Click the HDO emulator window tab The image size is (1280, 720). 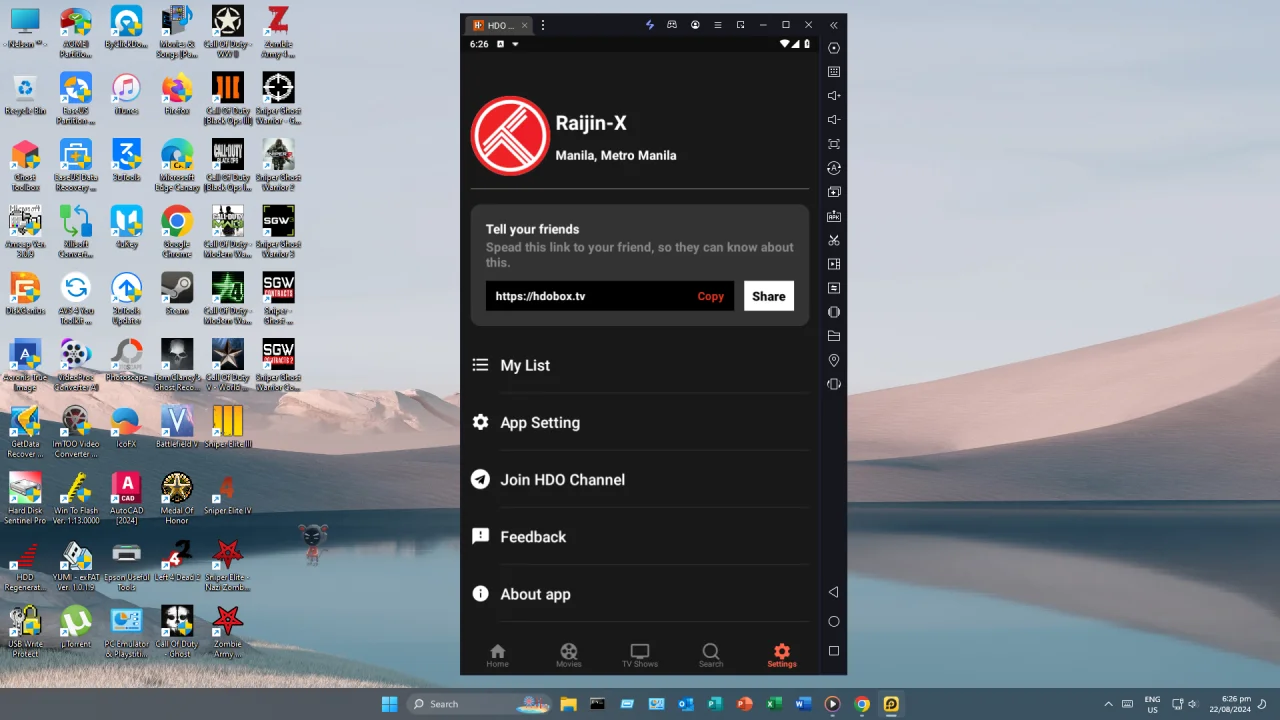(x=500, y=25)
